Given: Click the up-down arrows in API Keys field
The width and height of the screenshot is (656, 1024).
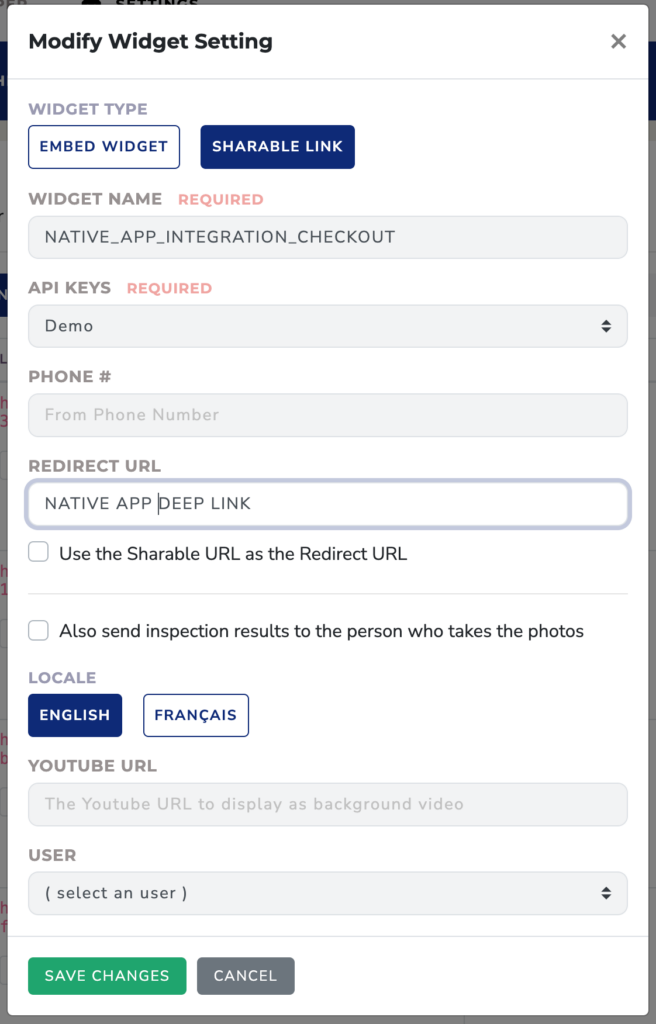Looking at the screenshot, I should pos(606,326).
